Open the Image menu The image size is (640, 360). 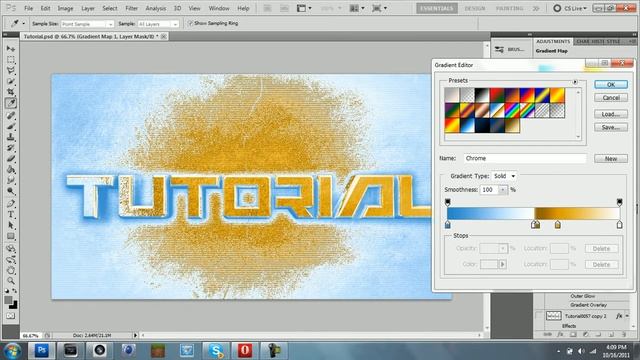point(65,8)
